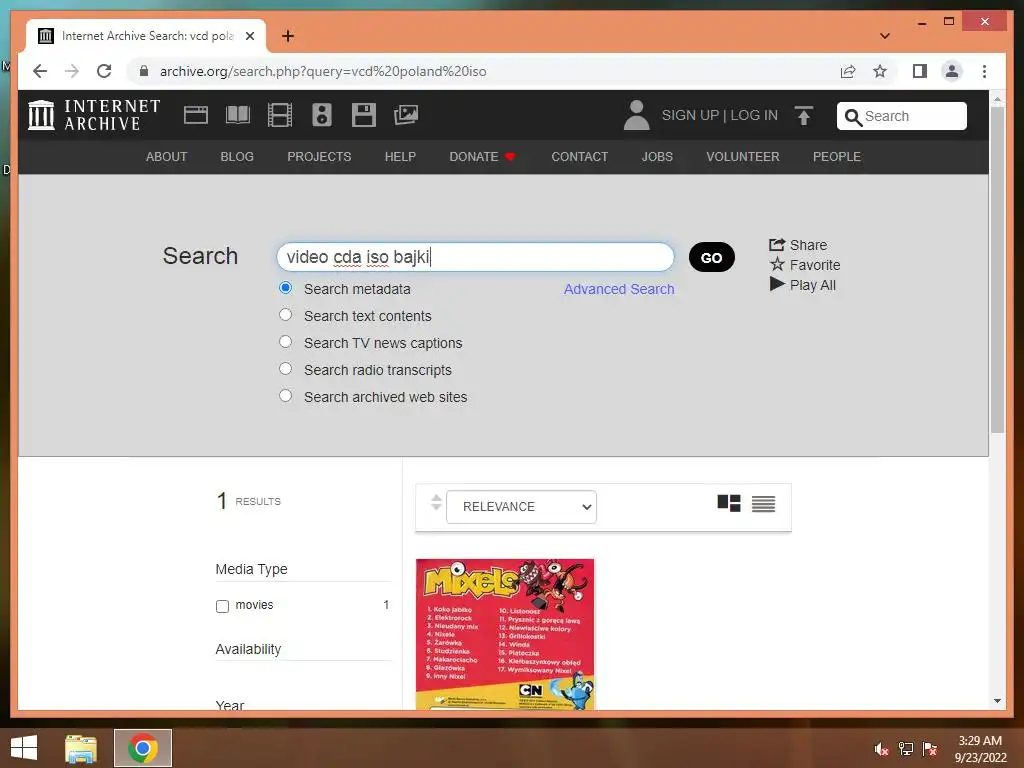Click LOG IN link

pyautogui.click(x=754, y=116)
